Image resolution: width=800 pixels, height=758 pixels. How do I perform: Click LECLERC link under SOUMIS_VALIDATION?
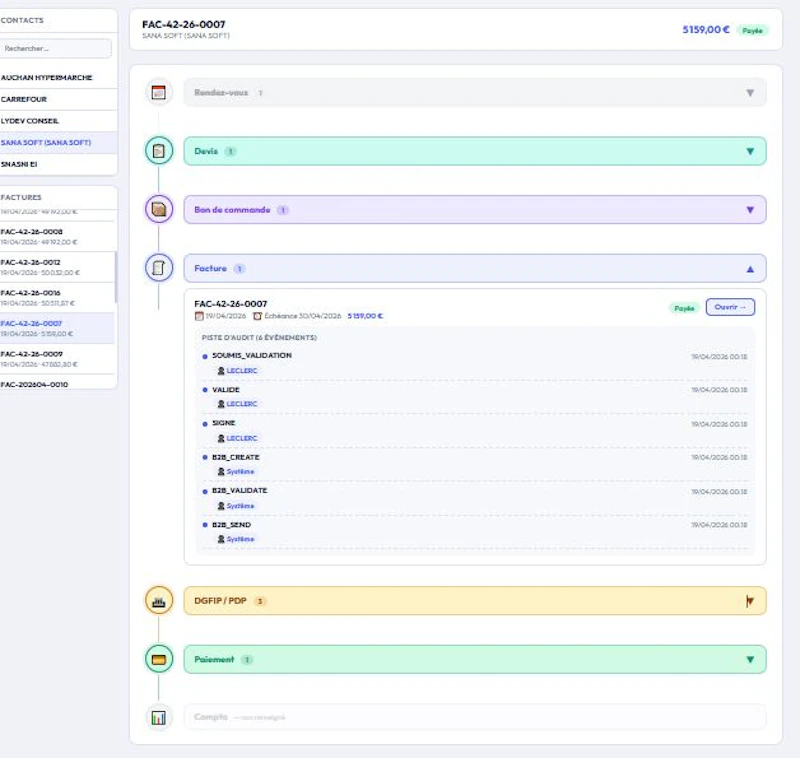[242, 371]
